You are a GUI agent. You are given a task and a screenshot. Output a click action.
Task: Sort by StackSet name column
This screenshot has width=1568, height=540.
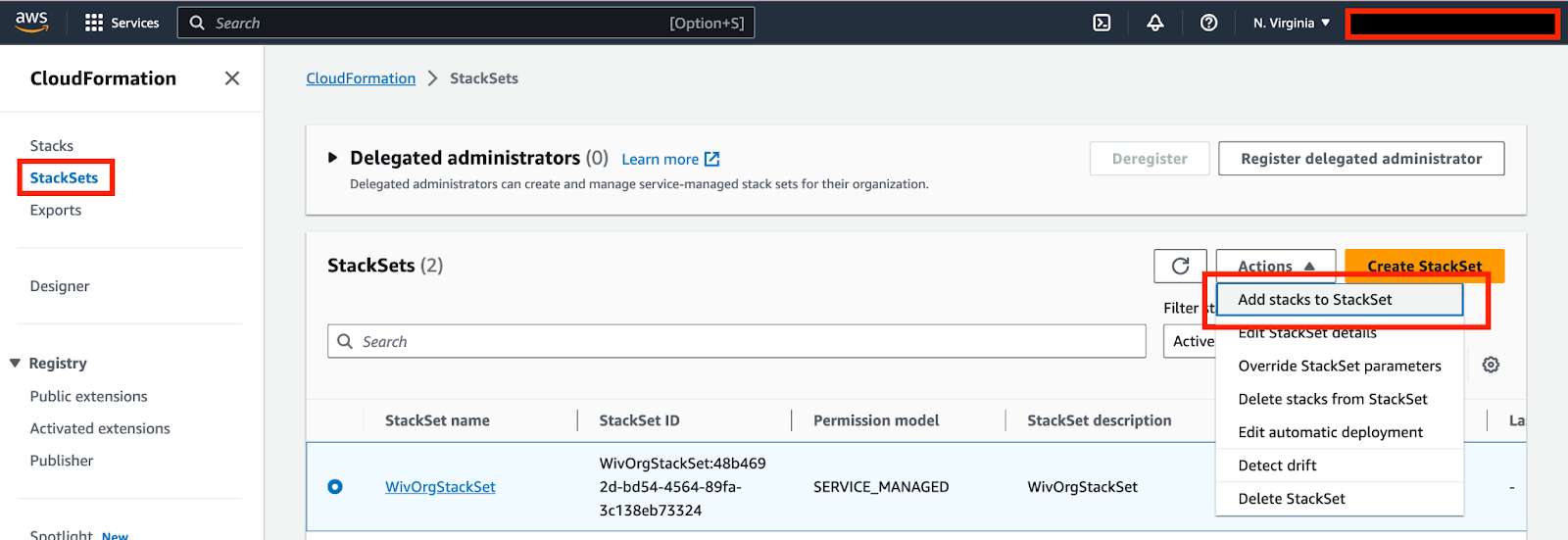[x=437, y=420]
